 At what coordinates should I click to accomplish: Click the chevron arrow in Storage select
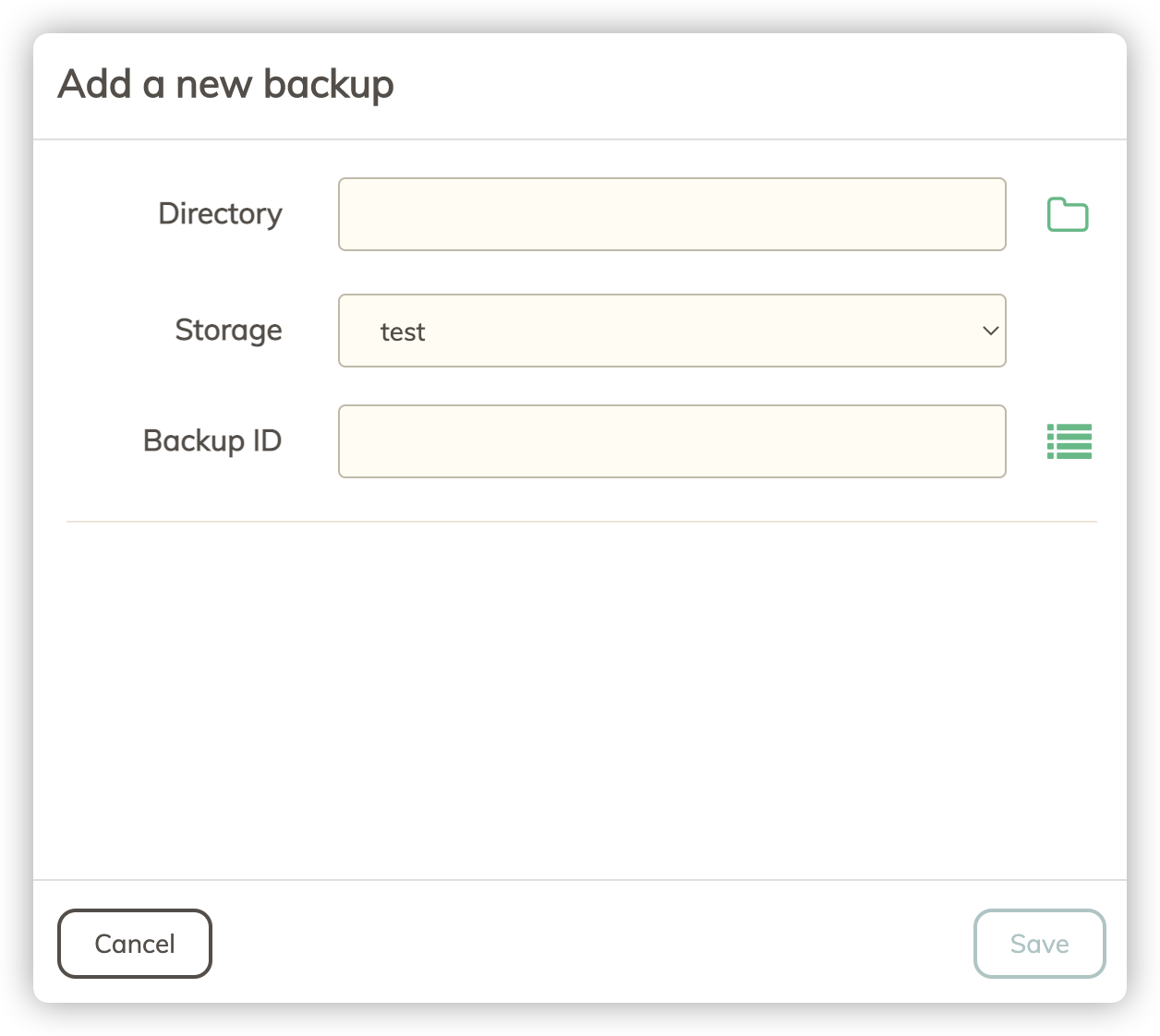(990, 331)
